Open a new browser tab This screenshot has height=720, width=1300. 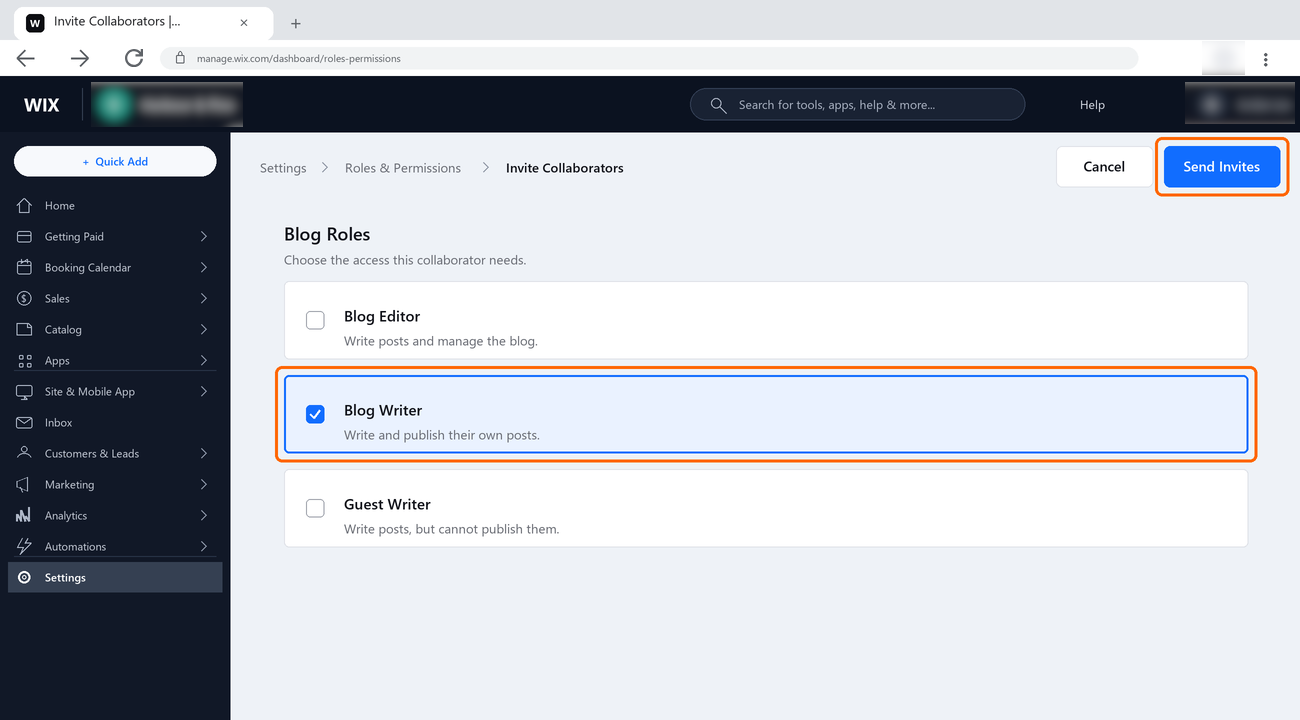tap(296, 24)
